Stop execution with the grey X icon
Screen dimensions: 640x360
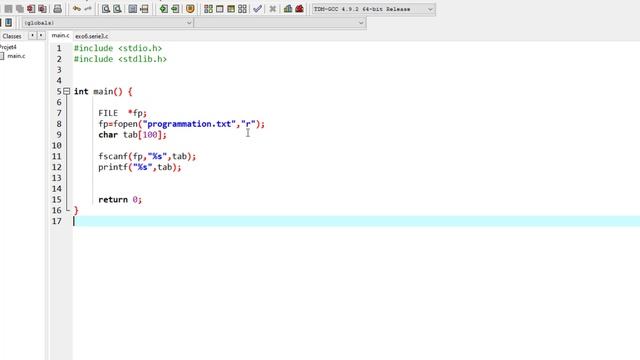(x=273, y=9)
